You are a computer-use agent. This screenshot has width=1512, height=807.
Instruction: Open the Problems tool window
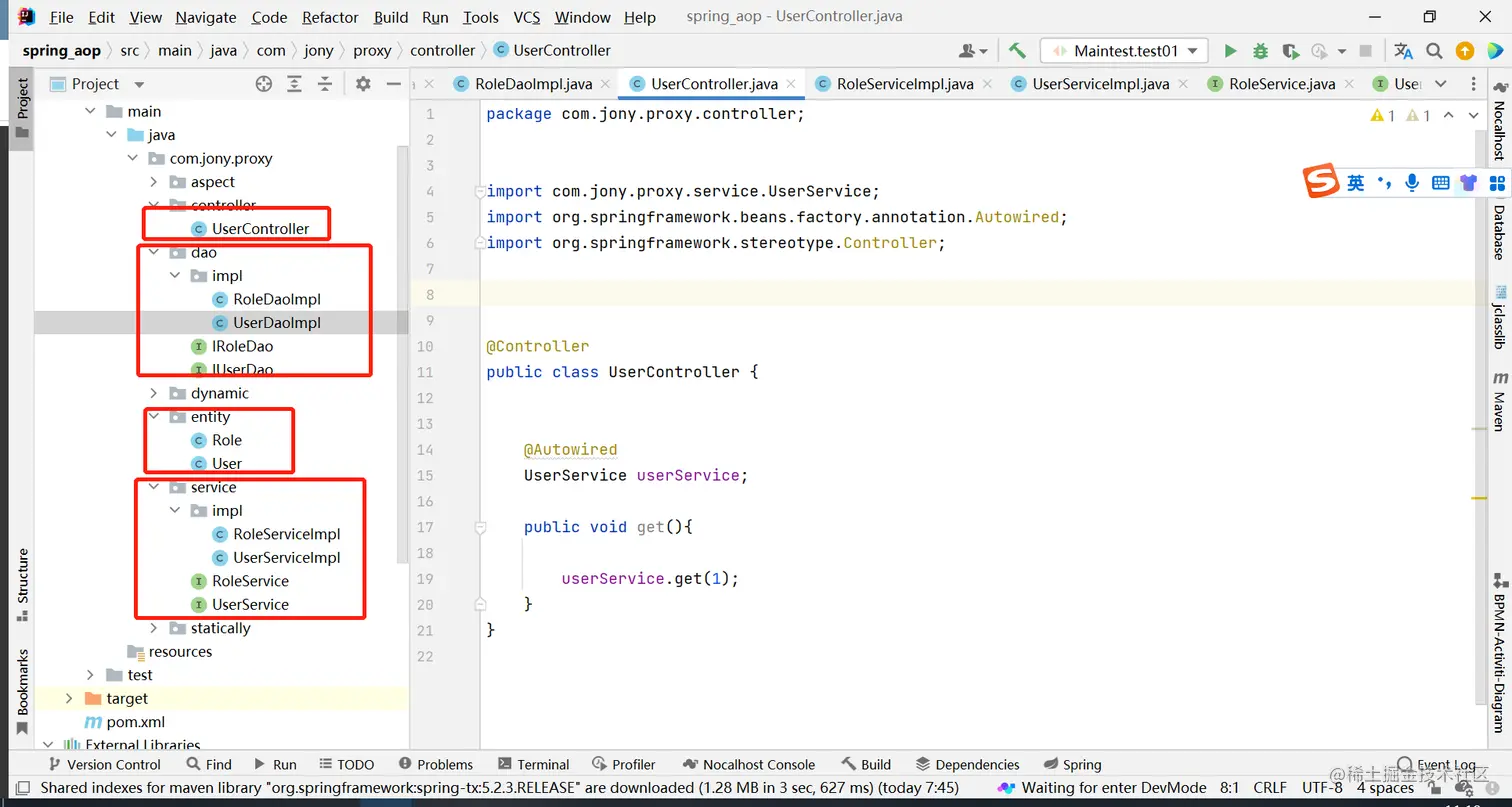coord(435,764)
